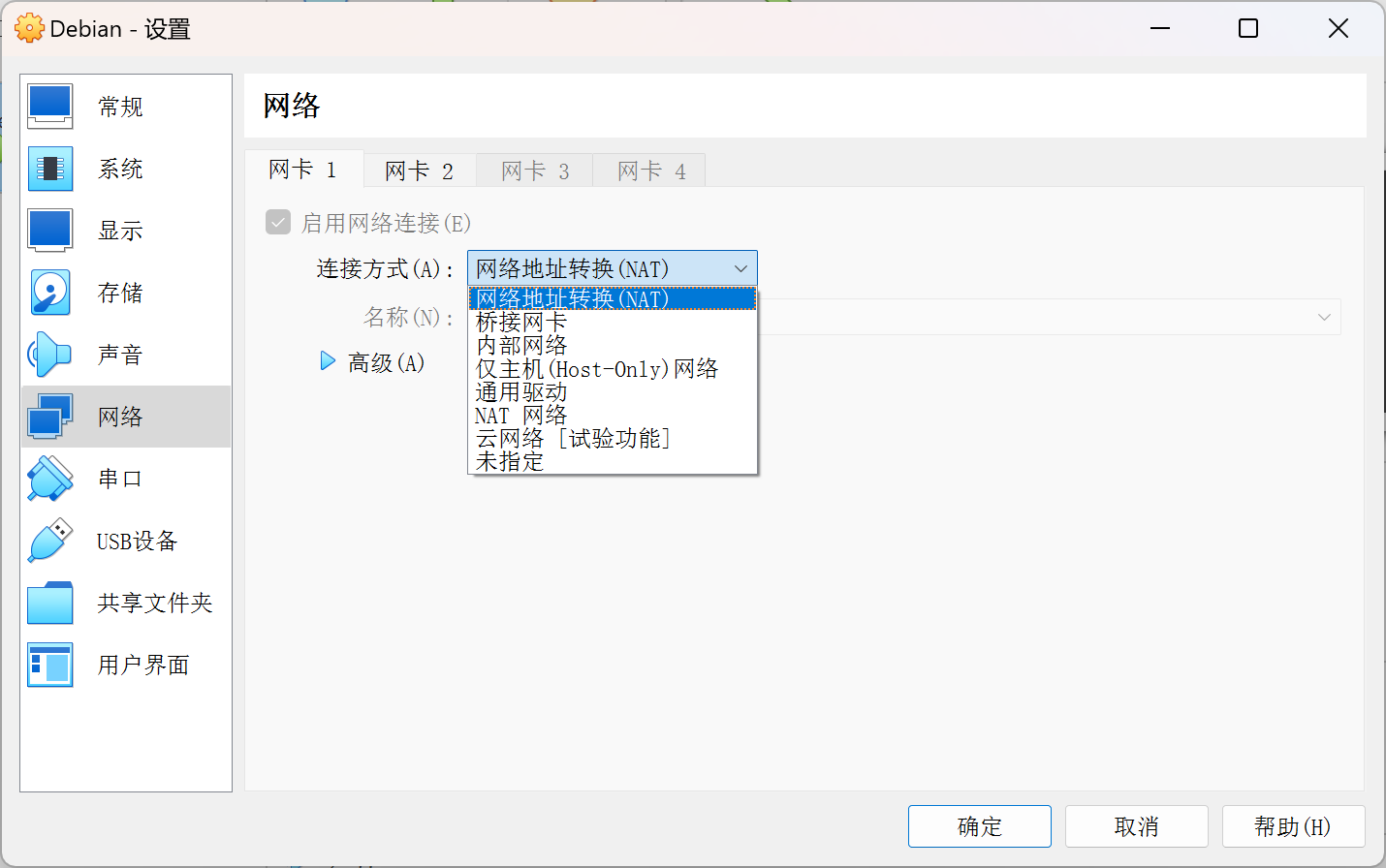Select the 系统 chip icon
Screen dimensions: 1386x868
(50, 169)
